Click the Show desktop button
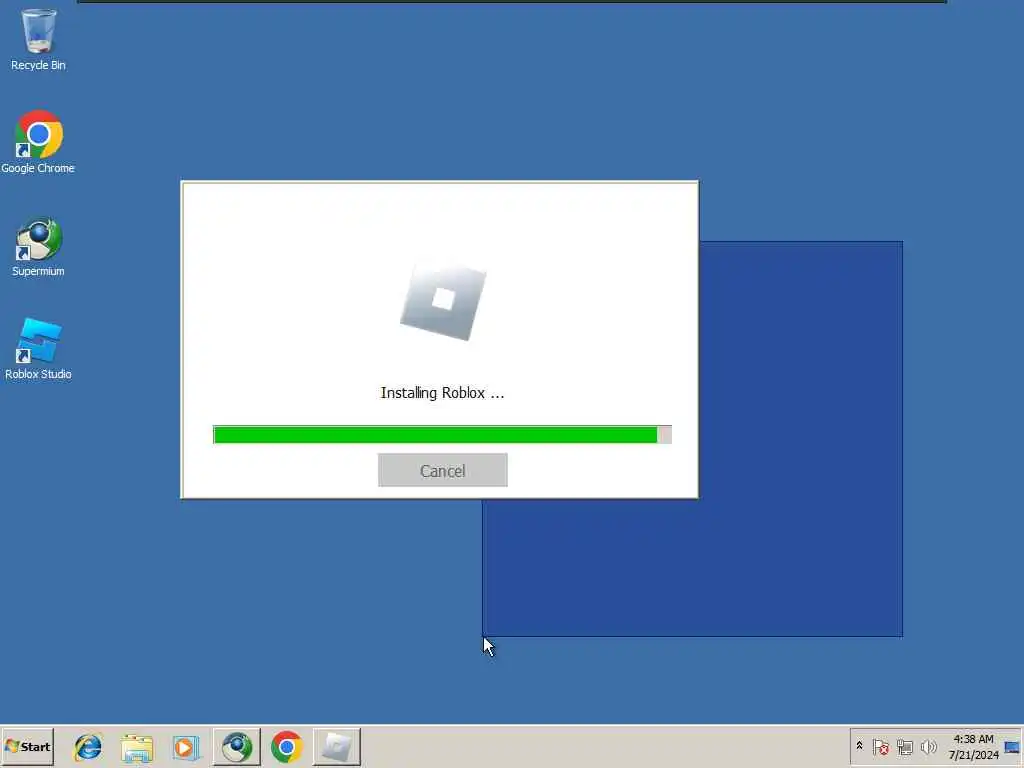 point(1012,746)
